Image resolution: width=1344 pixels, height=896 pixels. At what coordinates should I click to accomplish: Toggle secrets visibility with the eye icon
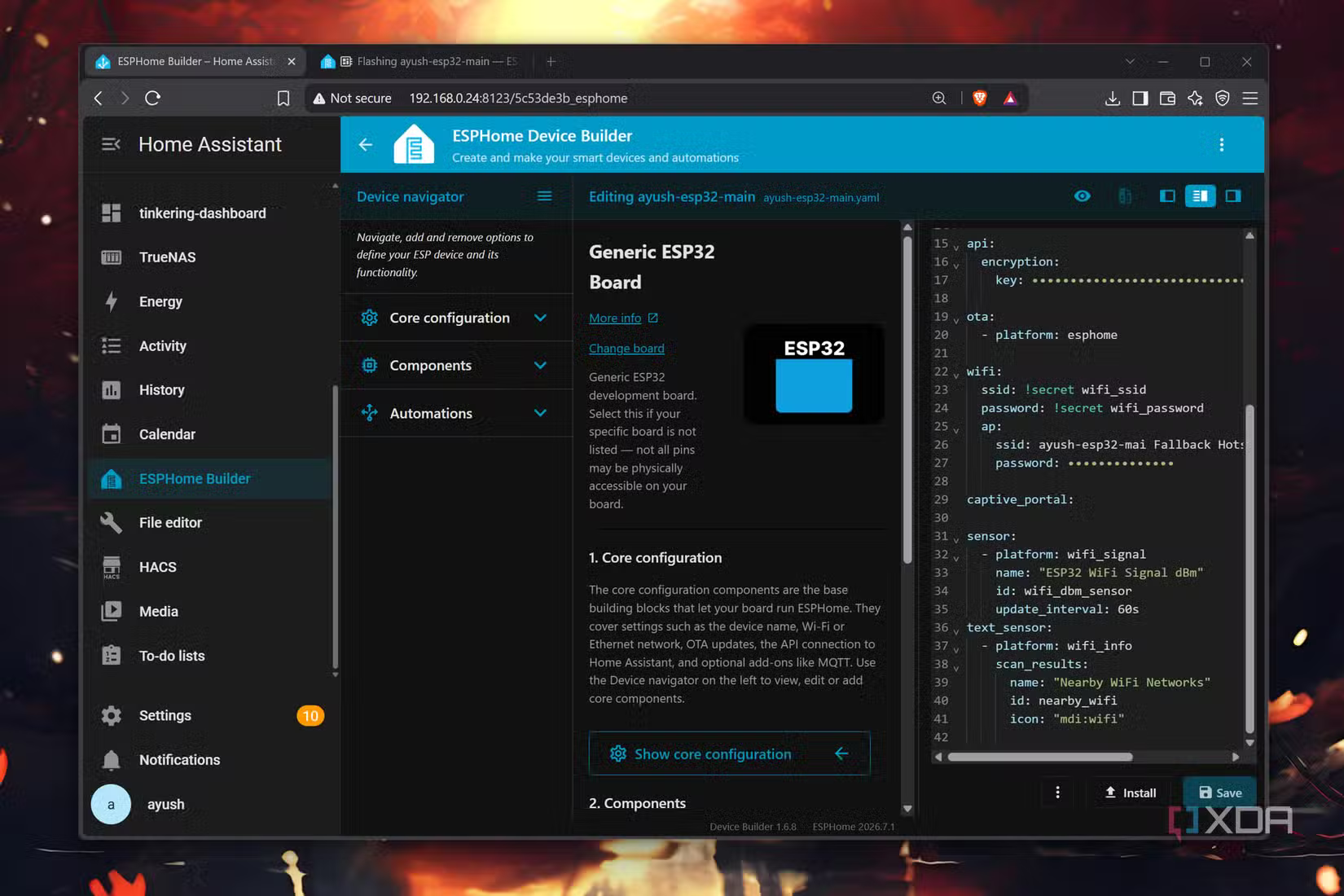[x=1083, y=196]
